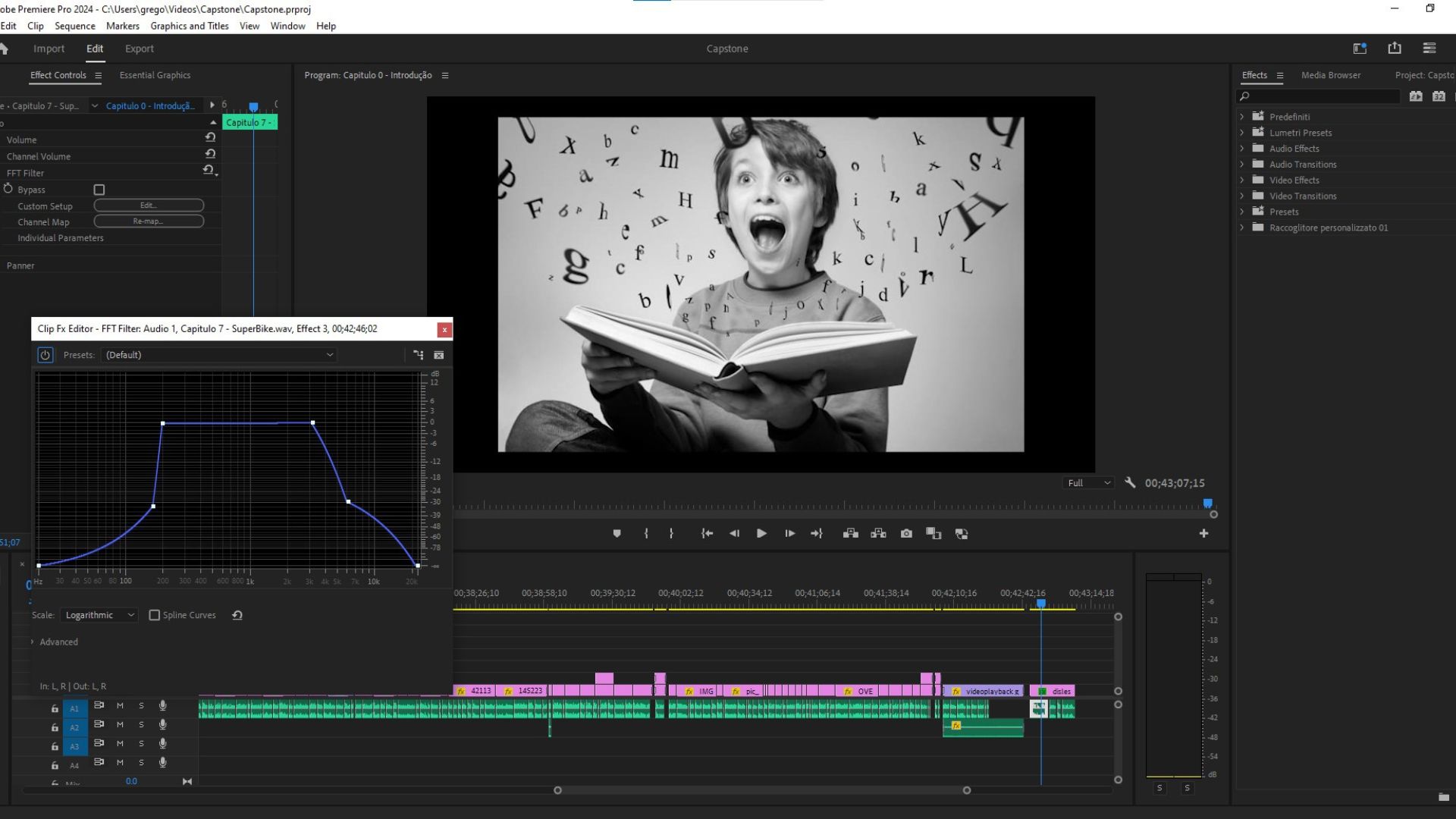This screenshot has width=1456, height=819.
Task: Click the Custom Setup Edit button
Action: click(149, 206)
